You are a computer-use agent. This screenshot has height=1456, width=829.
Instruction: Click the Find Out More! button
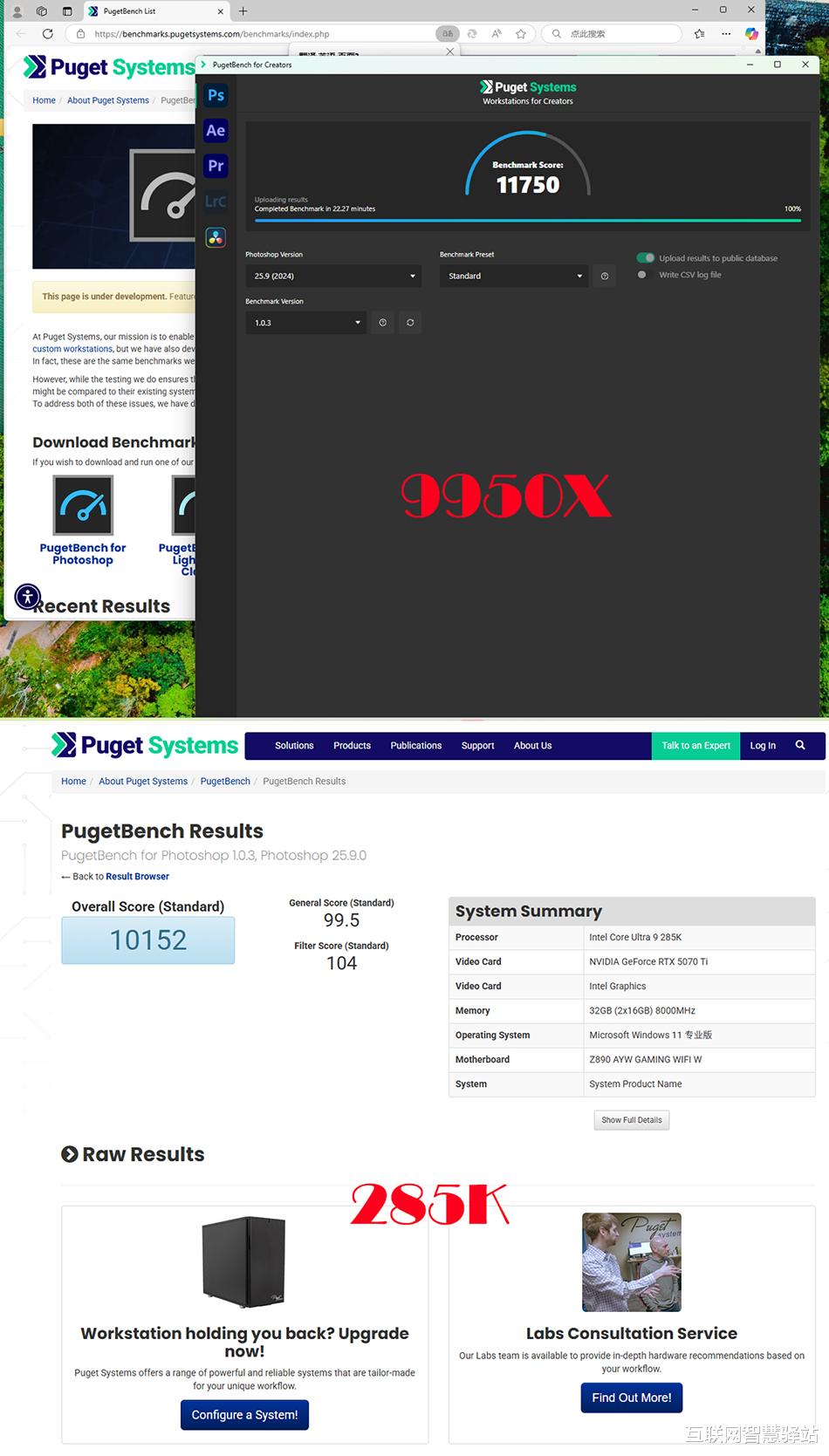tap(632, 1398)
